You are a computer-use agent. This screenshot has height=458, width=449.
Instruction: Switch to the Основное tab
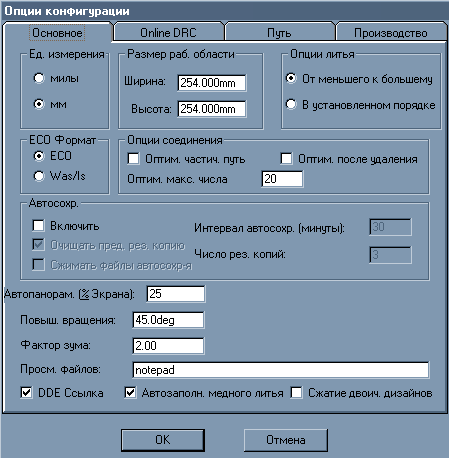[57, 33]
